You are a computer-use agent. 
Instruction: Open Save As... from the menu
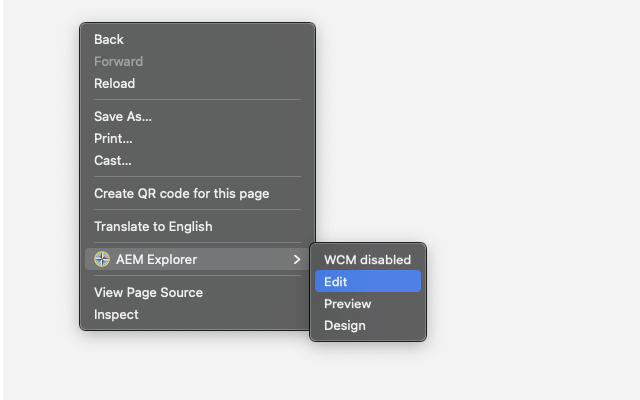click(197, 117)
